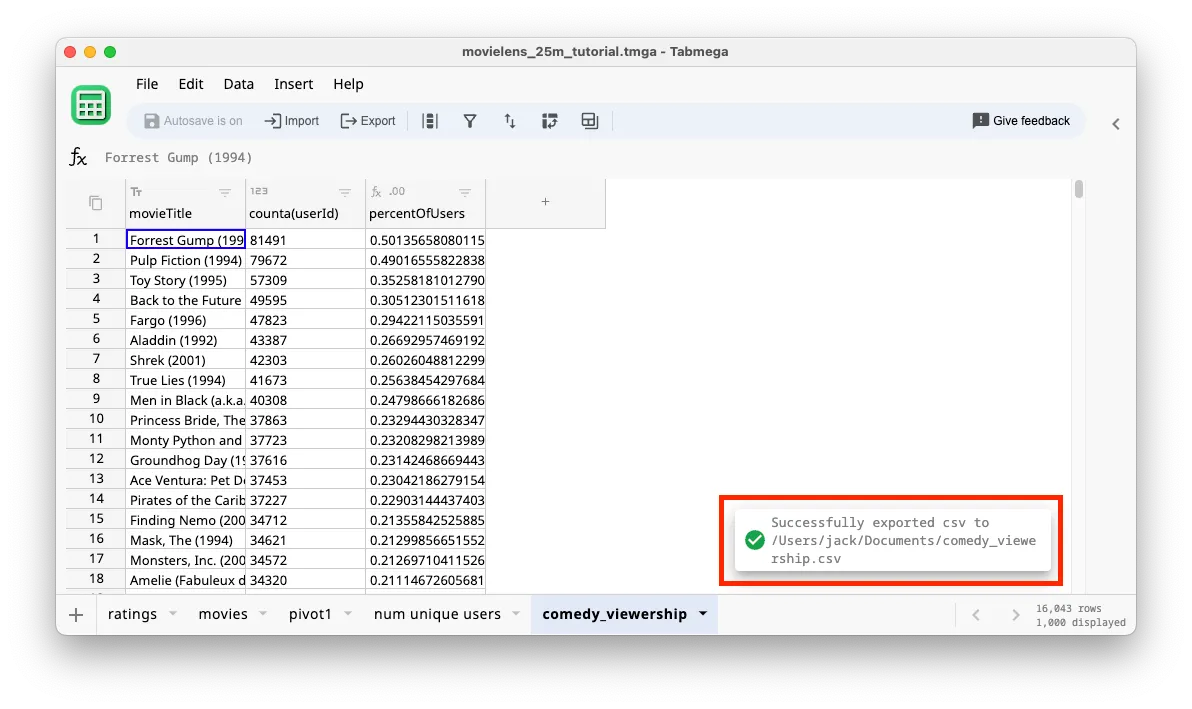Select the join tables icon in the toolbar
The height and width of the screenshot is (709, 1192).
coord(589,120)
